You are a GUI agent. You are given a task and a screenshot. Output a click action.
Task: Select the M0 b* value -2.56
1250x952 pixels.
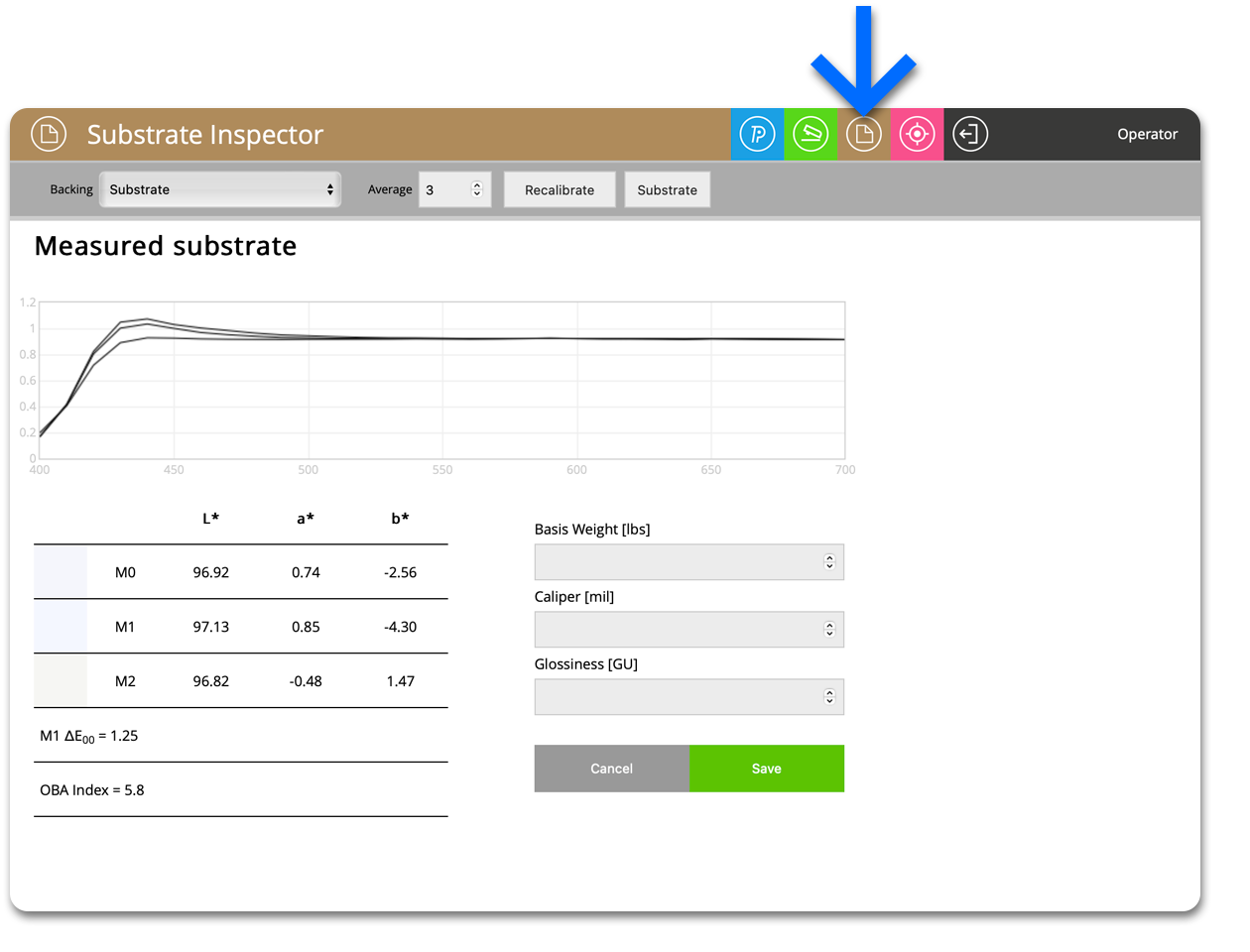(x=401, y=572)
